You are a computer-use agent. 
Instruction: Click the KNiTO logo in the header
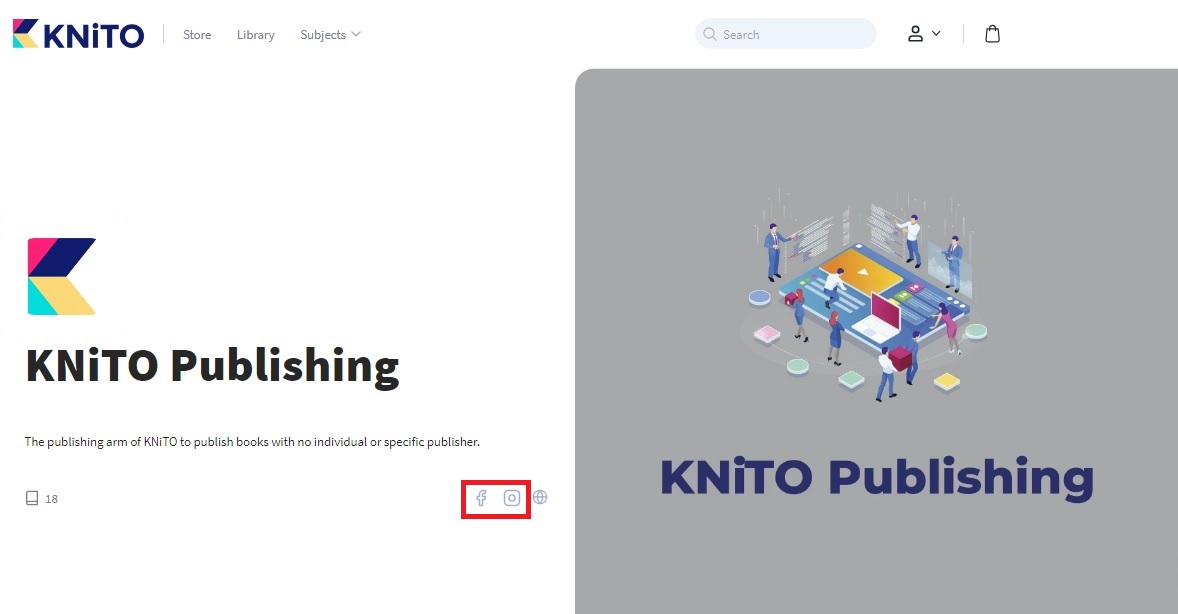tap(78, 34)
